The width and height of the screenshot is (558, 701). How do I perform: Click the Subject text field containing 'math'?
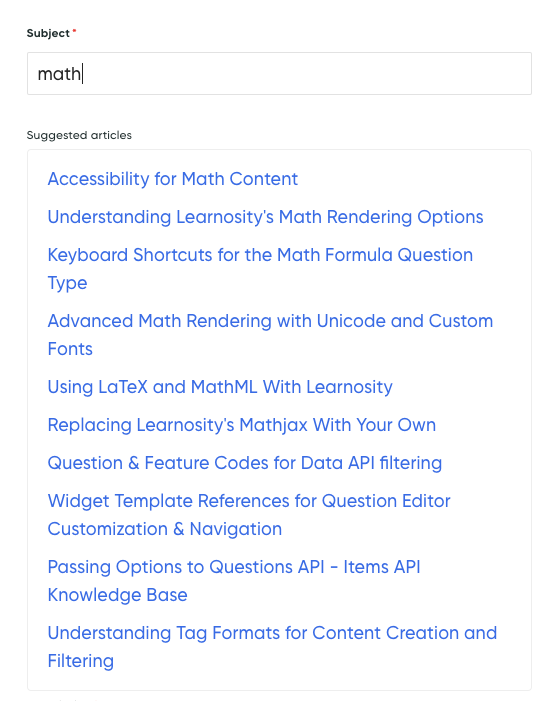click(x=279, y=73)
